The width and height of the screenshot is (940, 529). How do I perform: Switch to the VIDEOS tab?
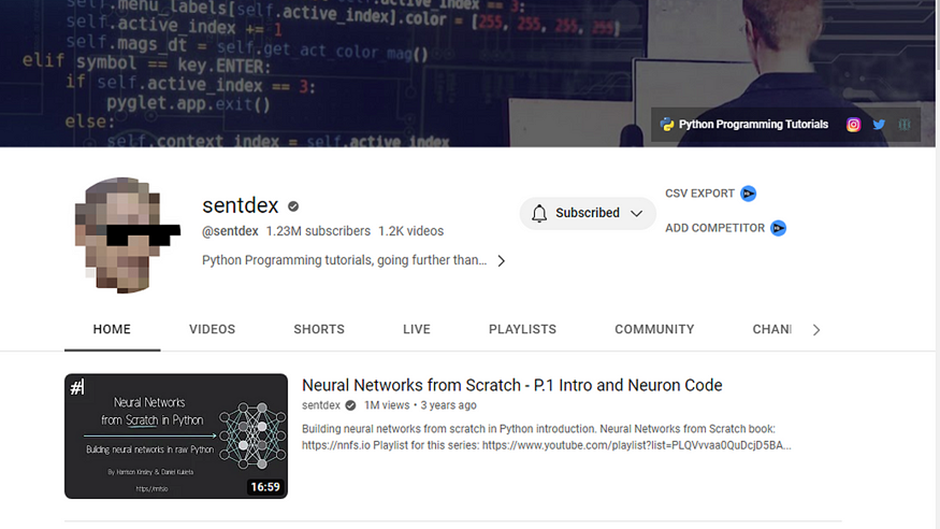coord(212,329)
